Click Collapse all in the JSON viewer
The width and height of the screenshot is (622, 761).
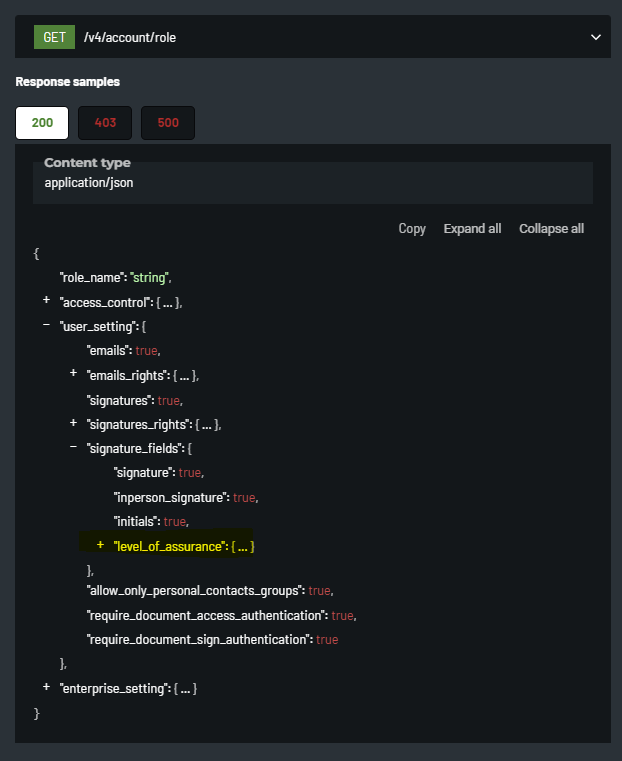pyautogui.click(x=551, y=229)
